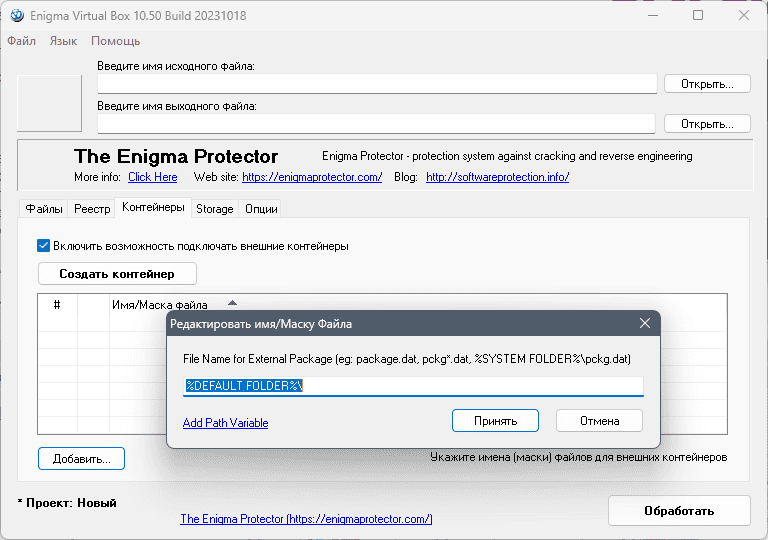
Task: Click the application icon preview box
Action: [x=49, y=103]
